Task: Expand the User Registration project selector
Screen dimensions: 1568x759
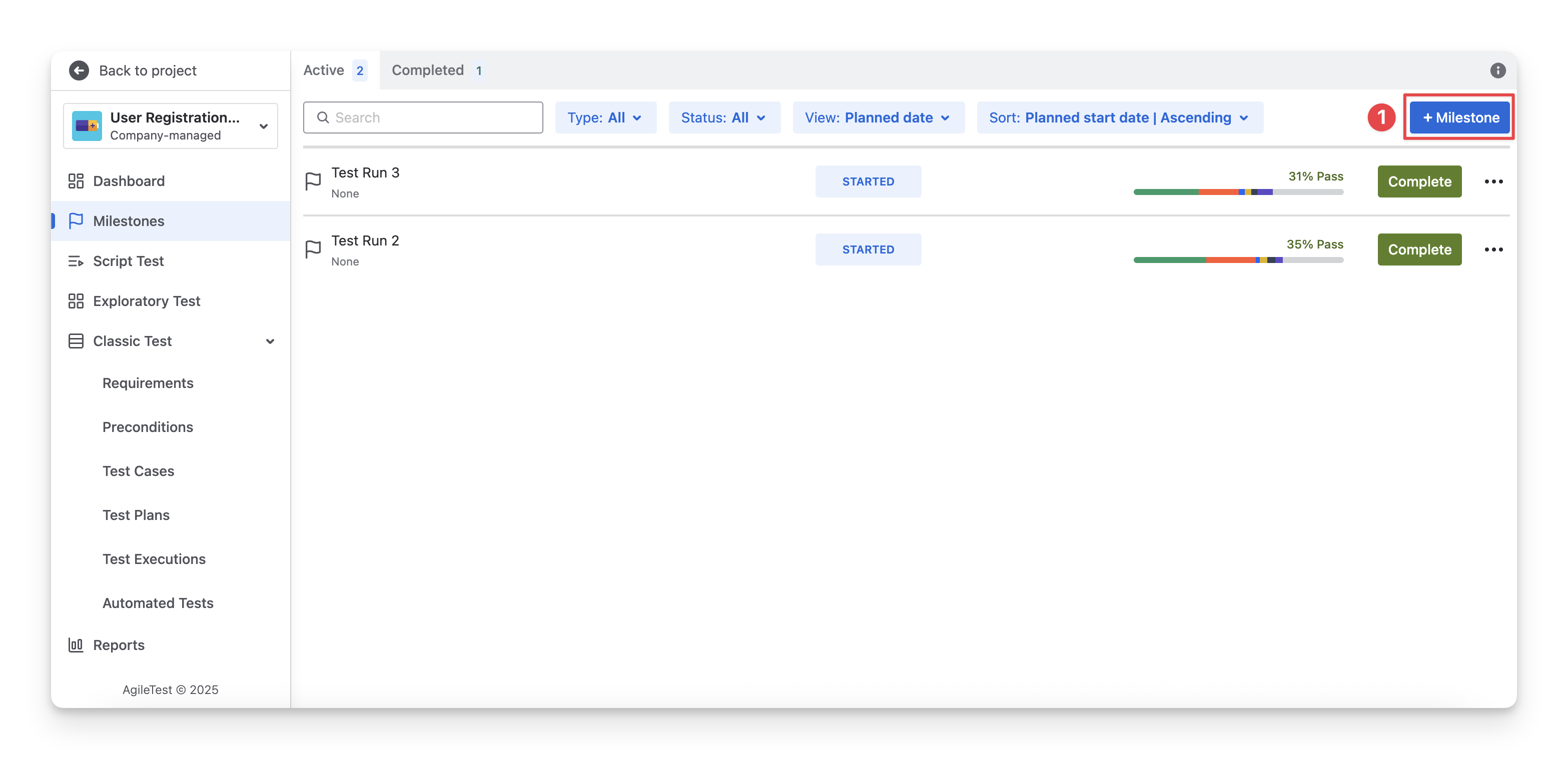Action: (263, 126)
